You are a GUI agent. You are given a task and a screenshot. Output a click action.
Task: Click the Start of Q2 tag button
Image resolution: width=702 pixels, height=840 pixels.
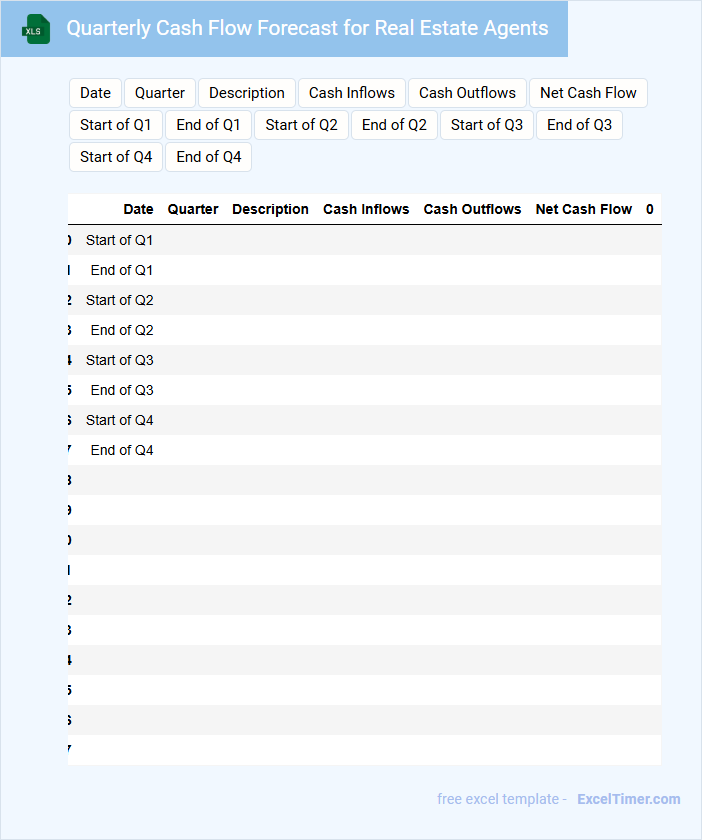point(301,125)
